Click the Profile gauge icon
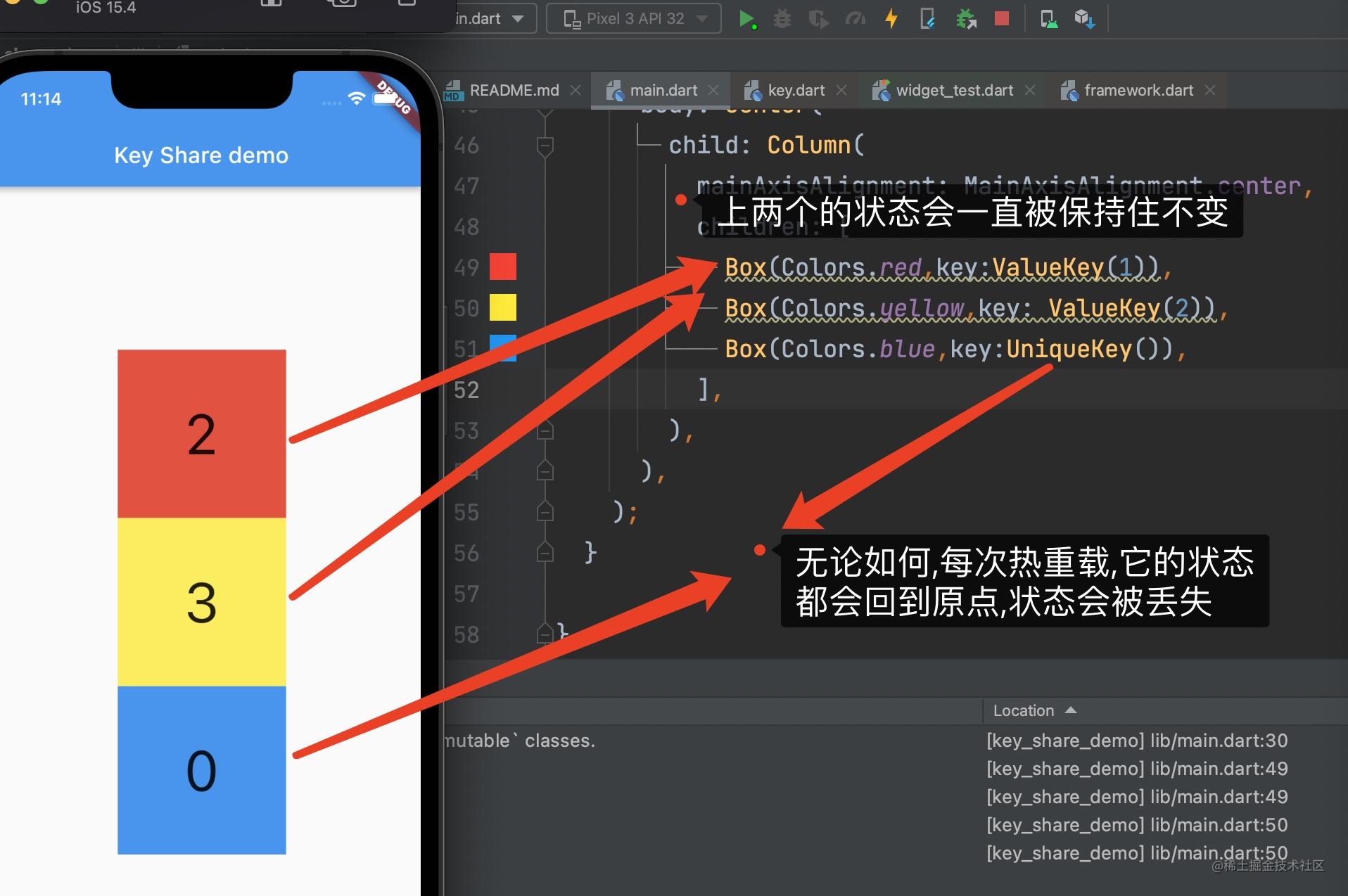This screenshot has width=1348, height=896. click(855, 19)
